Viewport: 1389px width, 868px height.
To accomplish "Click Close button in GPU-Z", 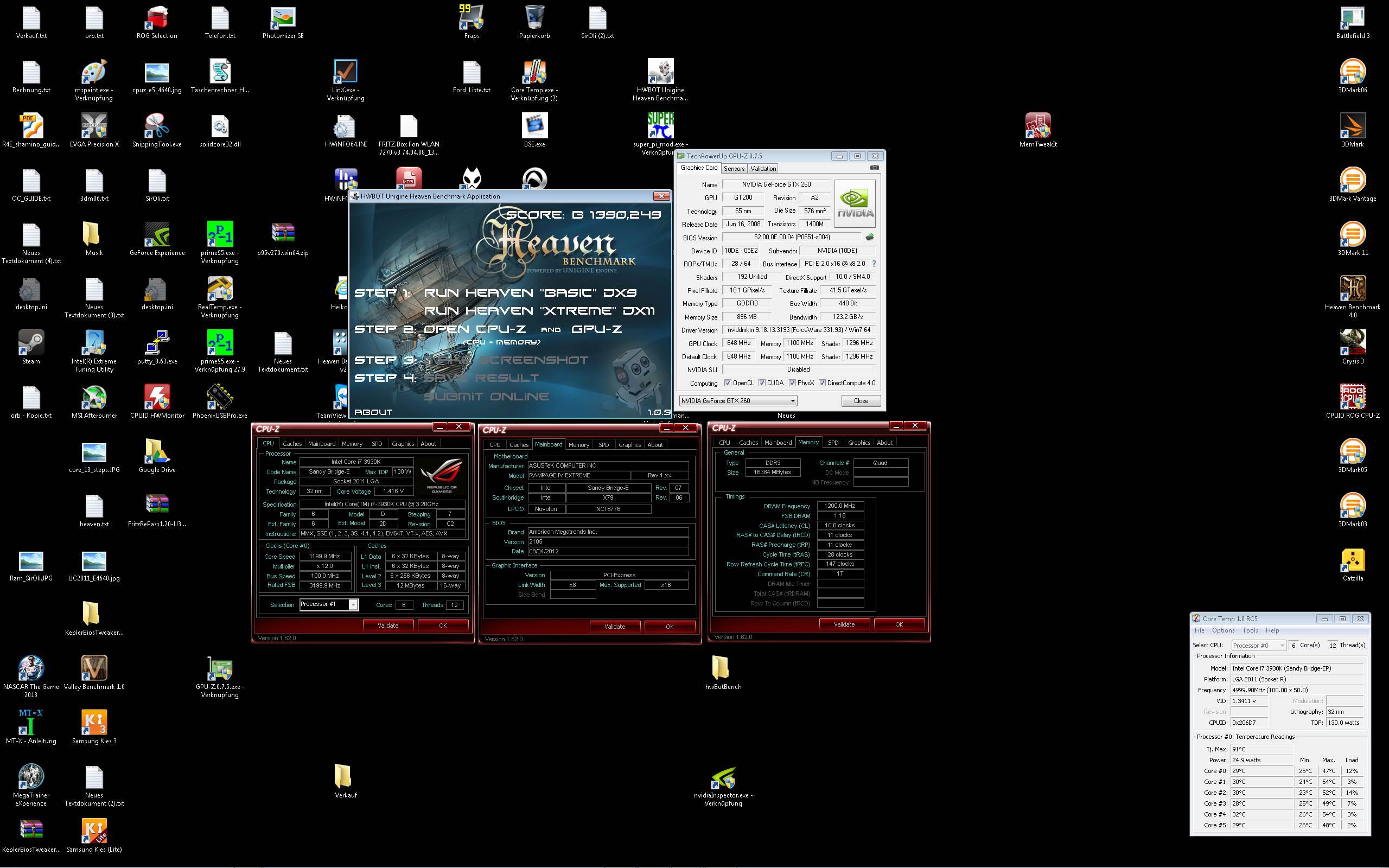I will [x=861, y=401].
